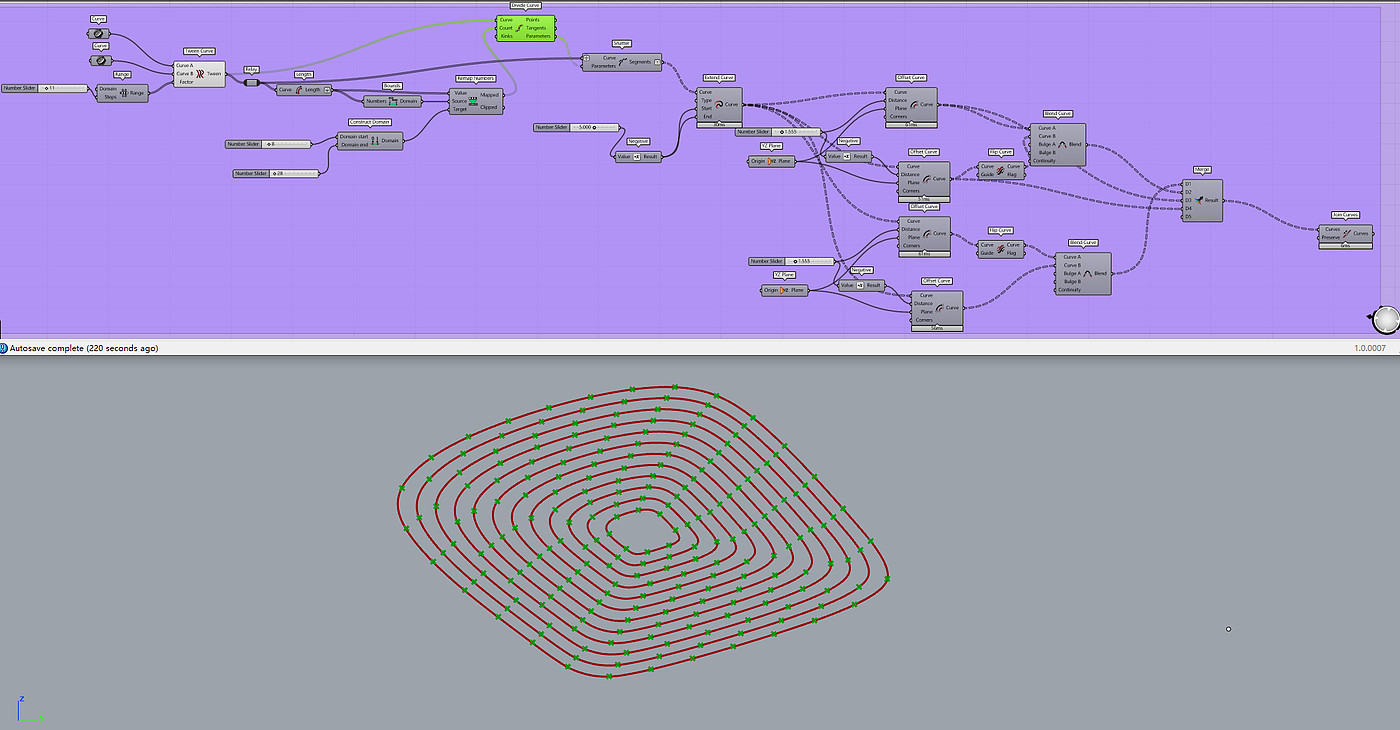Screen dimensions: 1400x730
Task: Click the "Join Curves" name tag
Action: point(1345,214)
